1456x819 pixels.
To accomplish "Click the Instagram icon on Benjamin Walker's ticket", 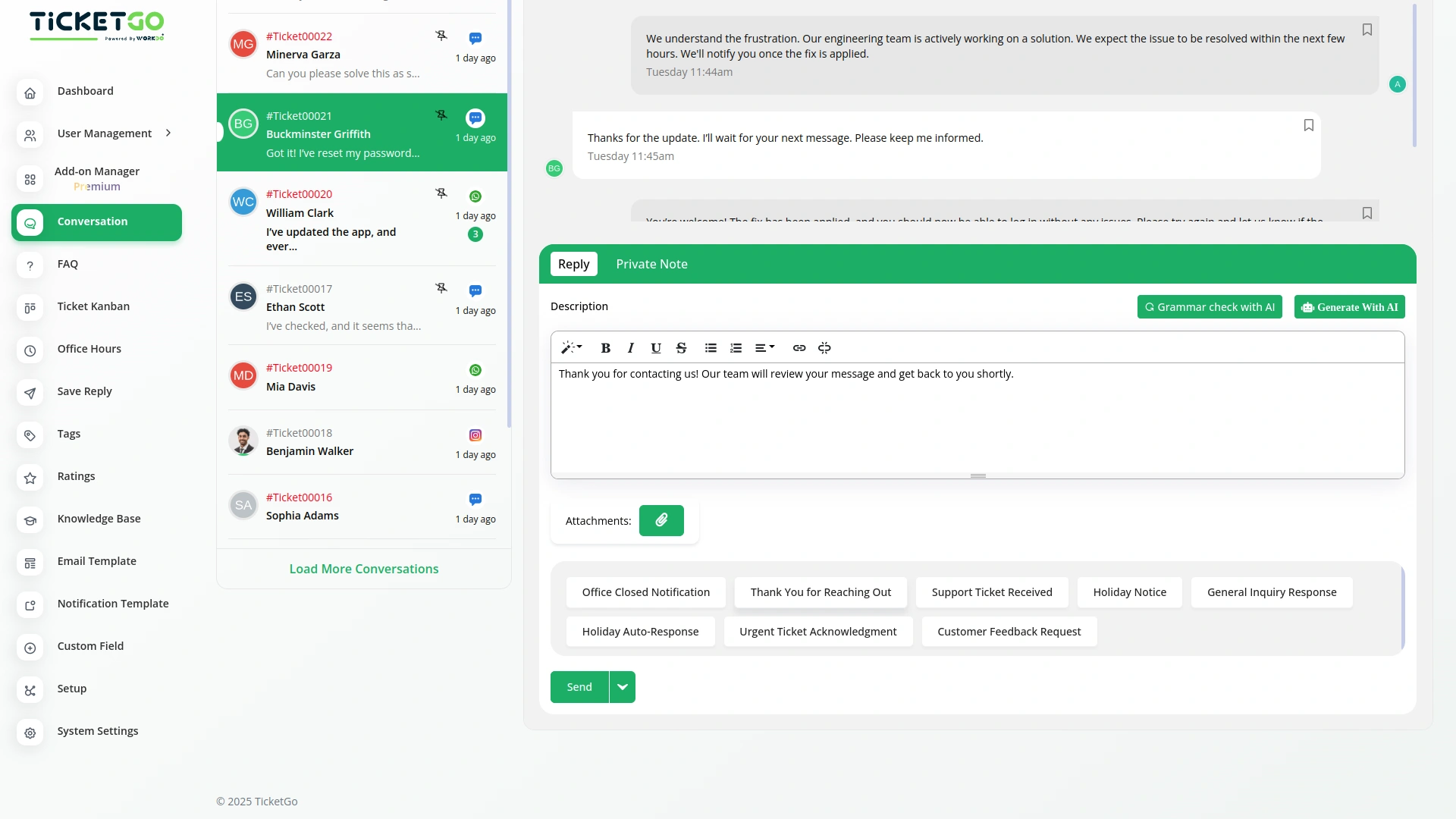I will (x=475, y=435).
